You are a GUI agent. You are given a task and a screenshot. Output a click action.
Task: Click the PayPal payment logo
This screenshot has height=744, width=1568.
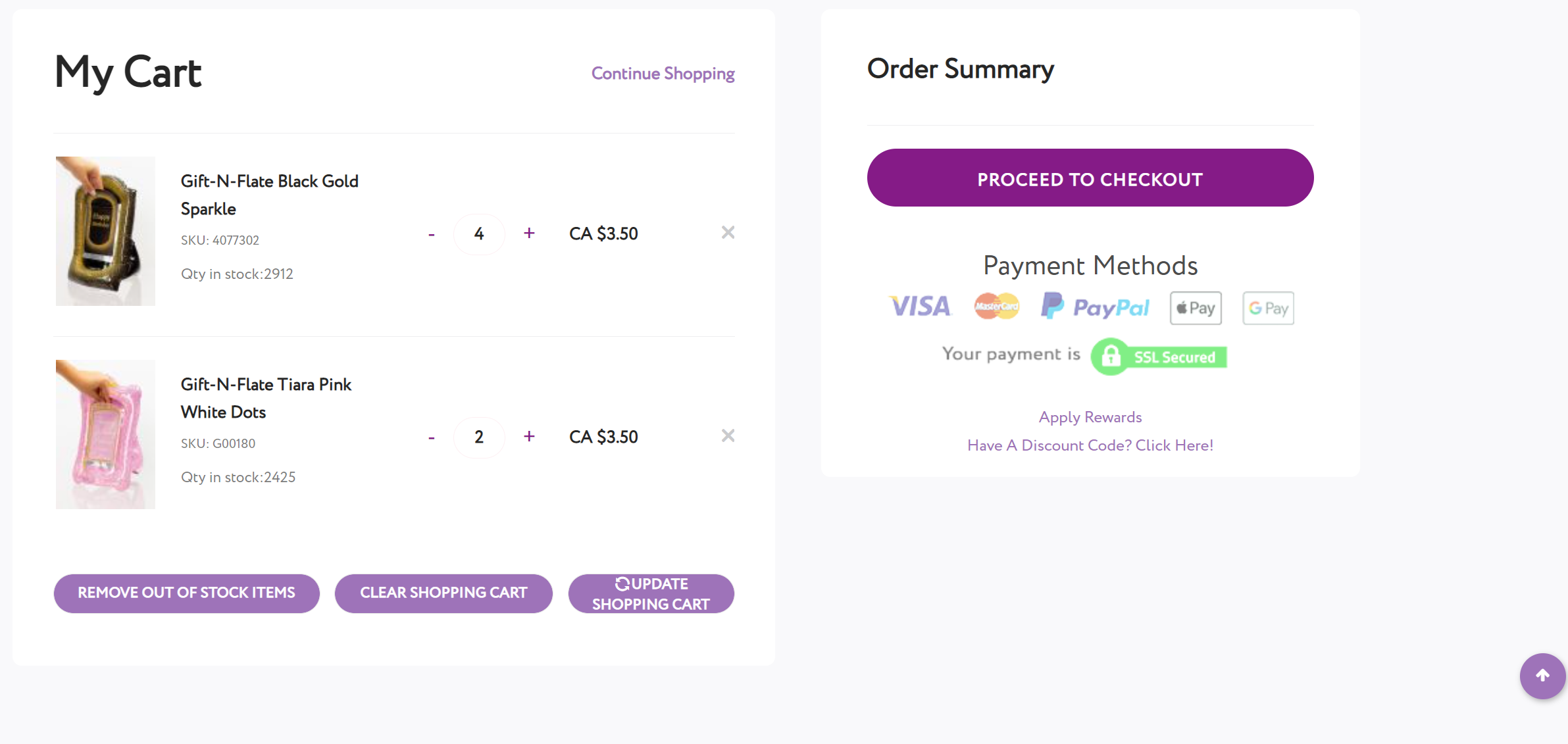1096,307
